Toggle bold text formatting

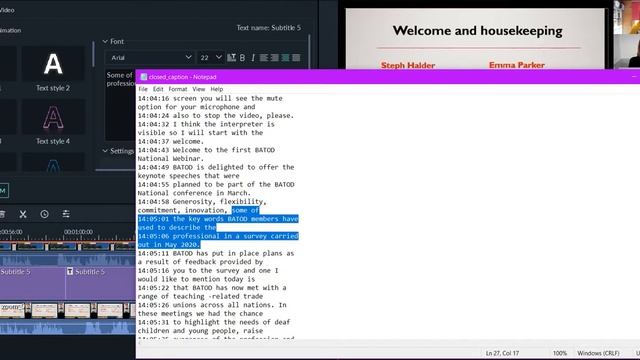(x=242, y=58)
